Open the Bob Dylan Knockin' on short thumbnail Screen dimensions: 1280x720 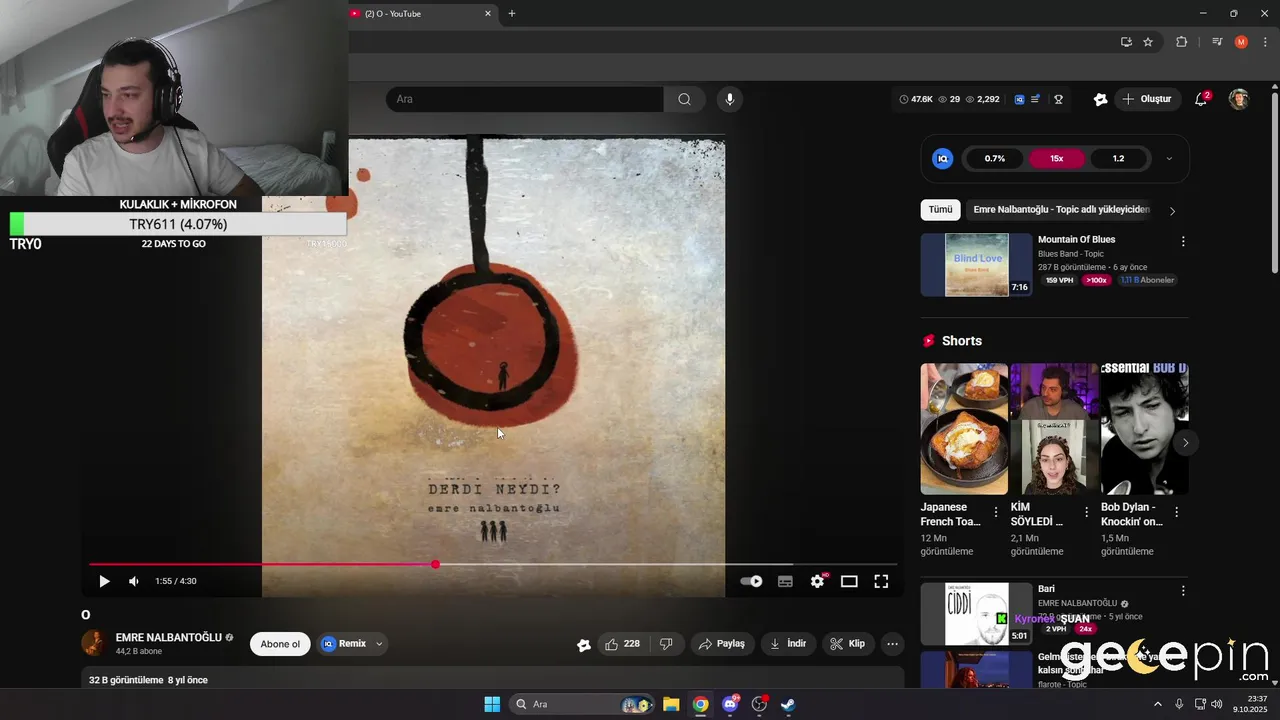click(1144, 429)
